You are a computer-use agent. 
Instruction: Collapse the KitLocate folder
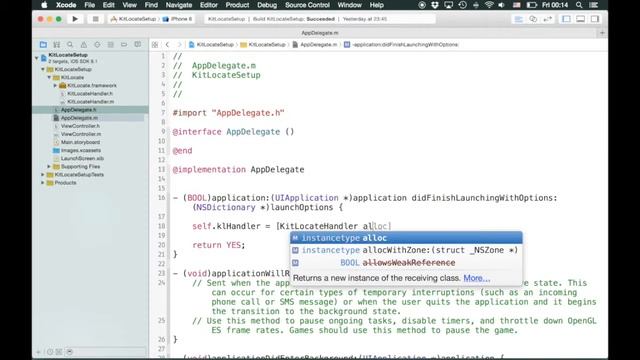tap(49, 78)
